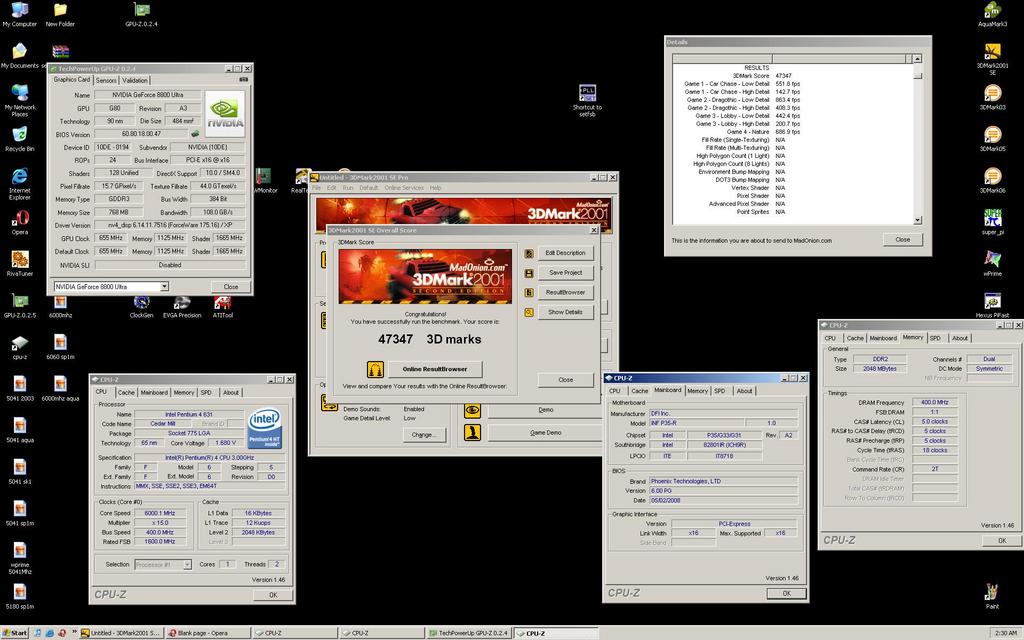This screenshot has width=1024, height=640.
Task: Select the 3DMark06 desktop icon
Action: [992, 181]
